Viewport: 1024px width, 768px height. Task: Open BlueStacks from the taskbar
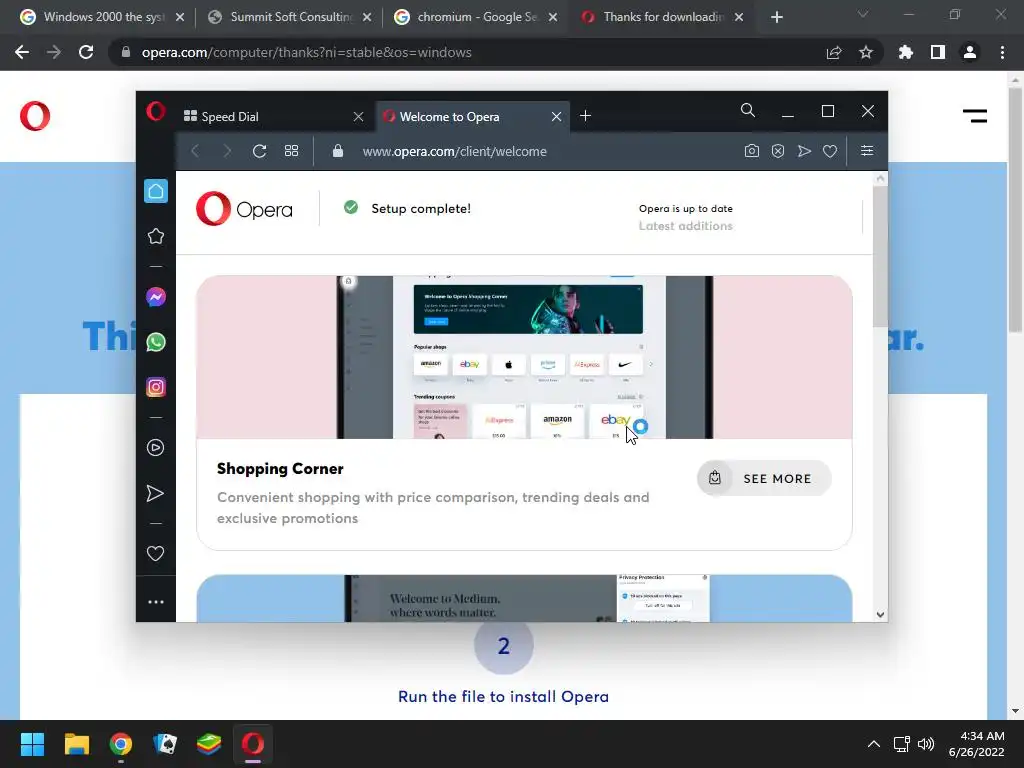point(209,744)
